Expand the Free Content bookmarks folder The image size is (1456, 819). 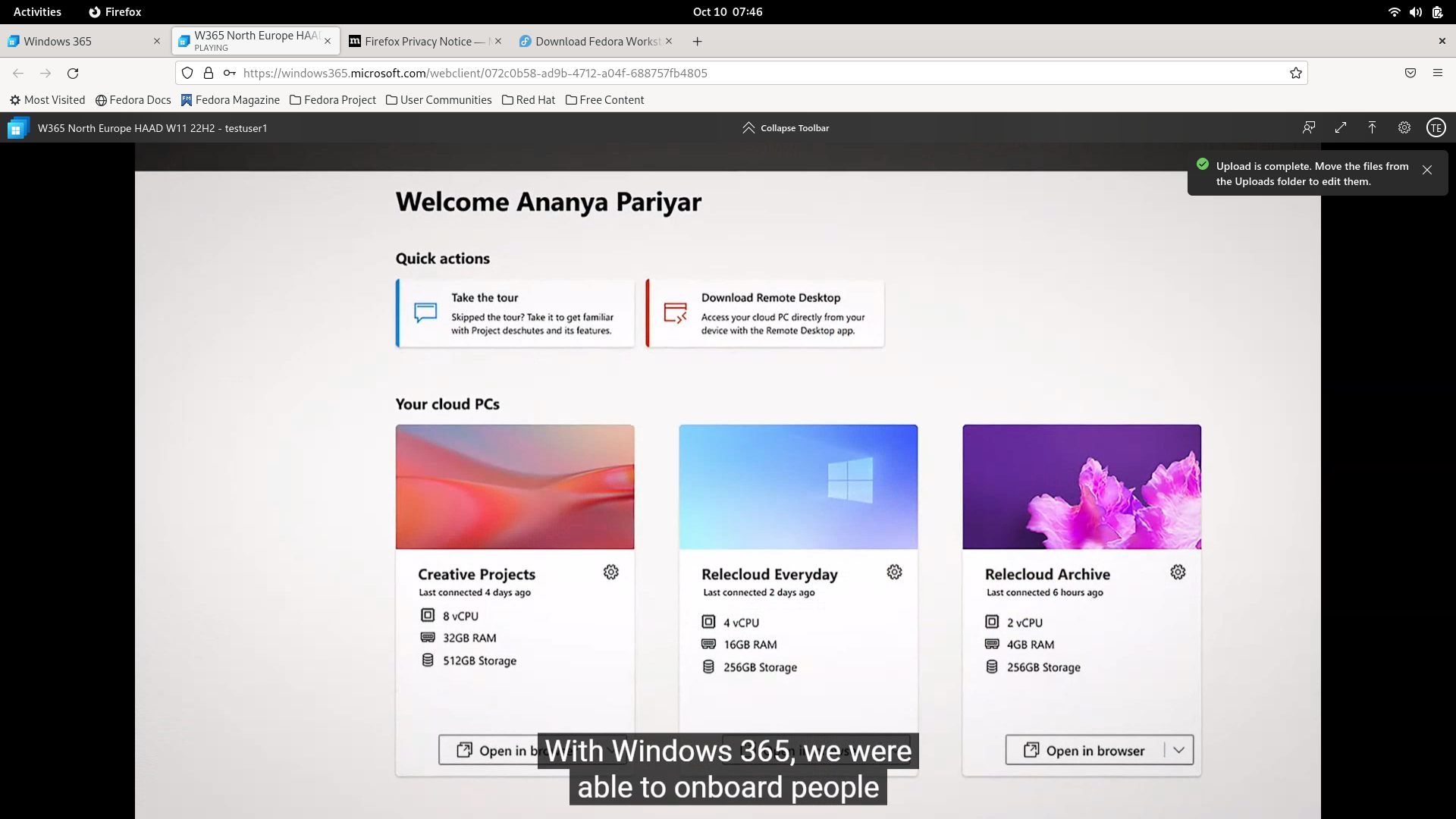605,99
